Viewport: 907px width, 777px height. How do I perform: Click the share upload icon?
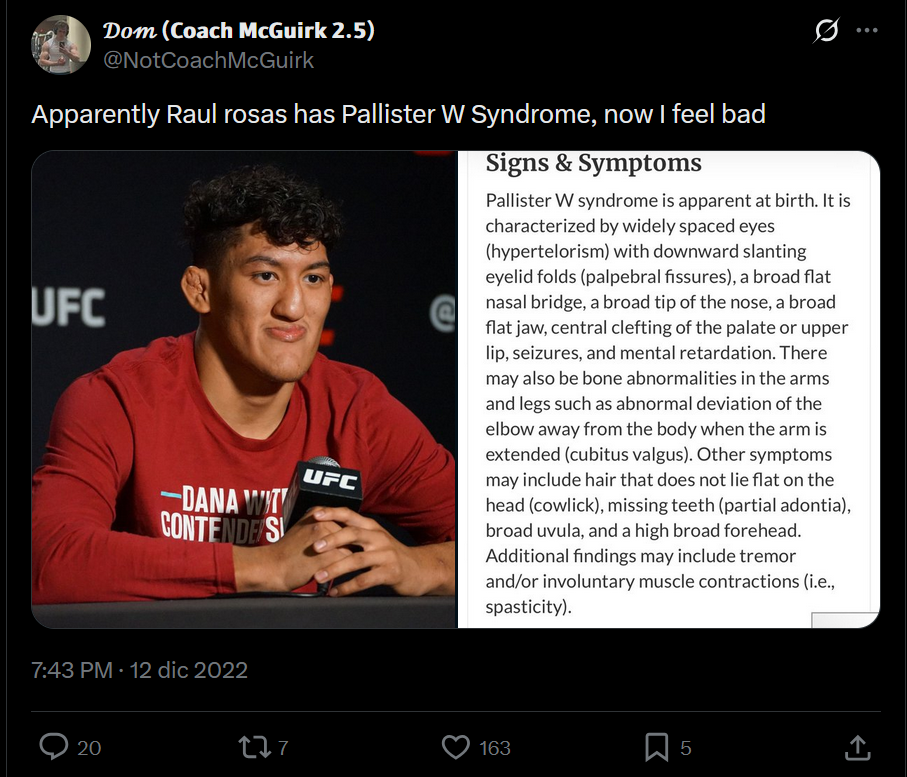857,746
